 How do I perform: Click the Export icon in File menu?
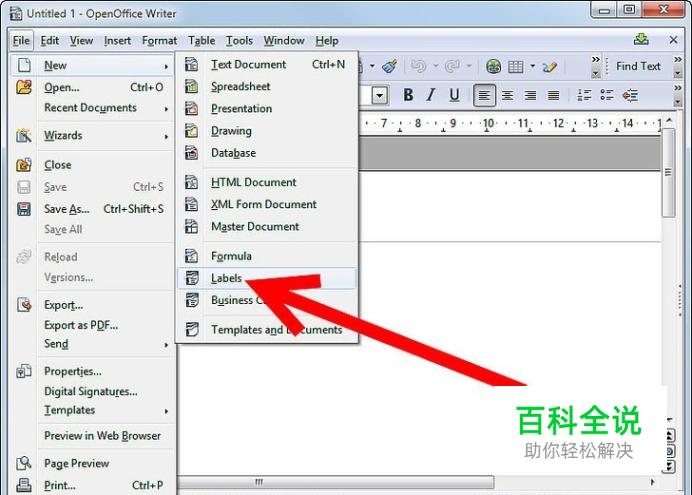(24, 304)
